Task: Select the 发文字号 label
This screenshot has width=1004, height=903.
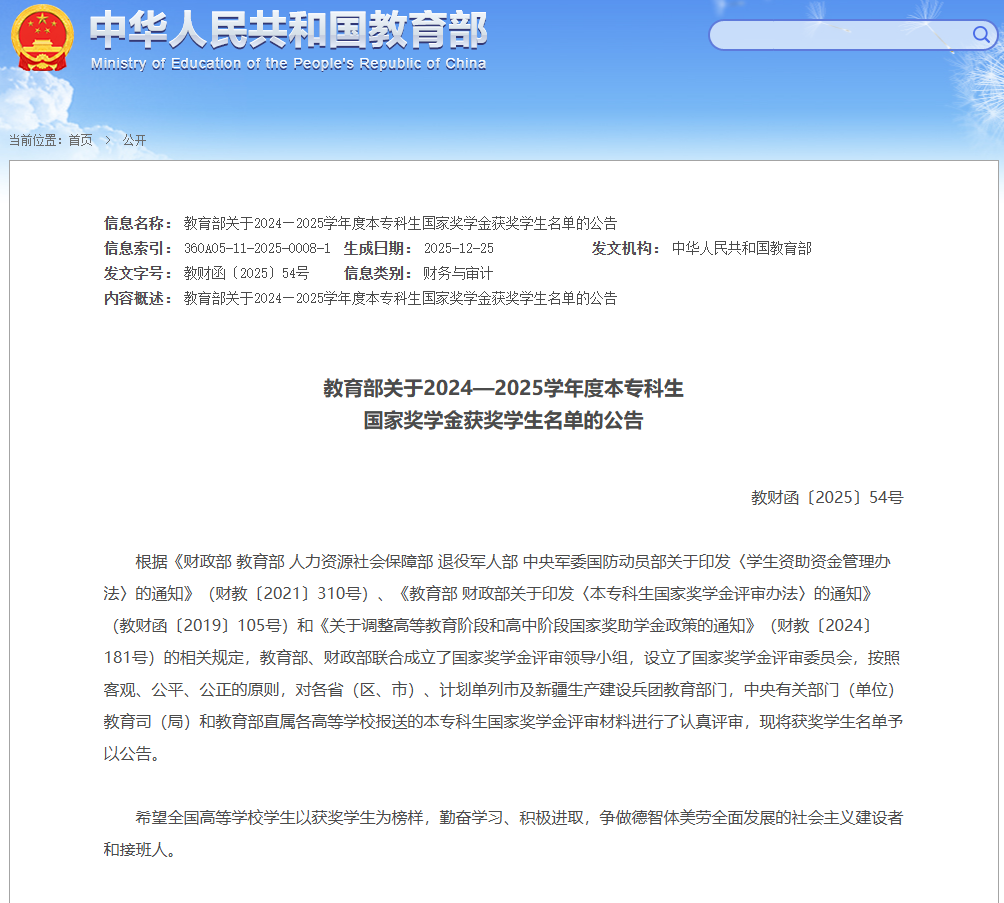Action: point(138,273)
